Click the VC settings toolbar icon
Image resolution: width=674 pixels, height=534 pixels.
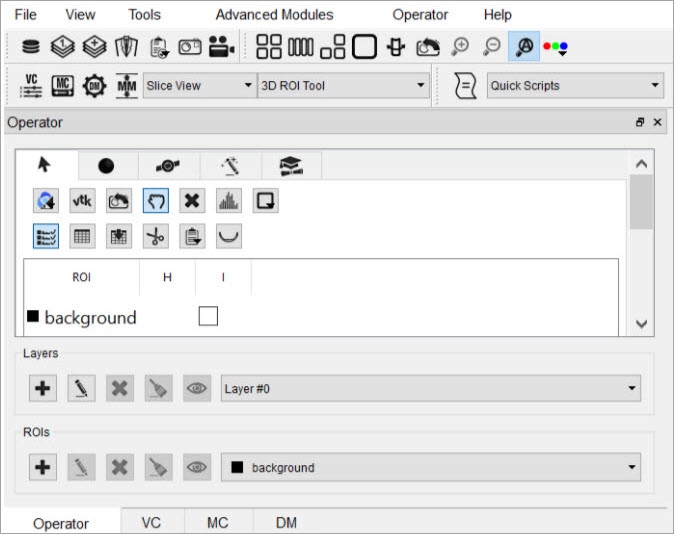pos(31,86)
